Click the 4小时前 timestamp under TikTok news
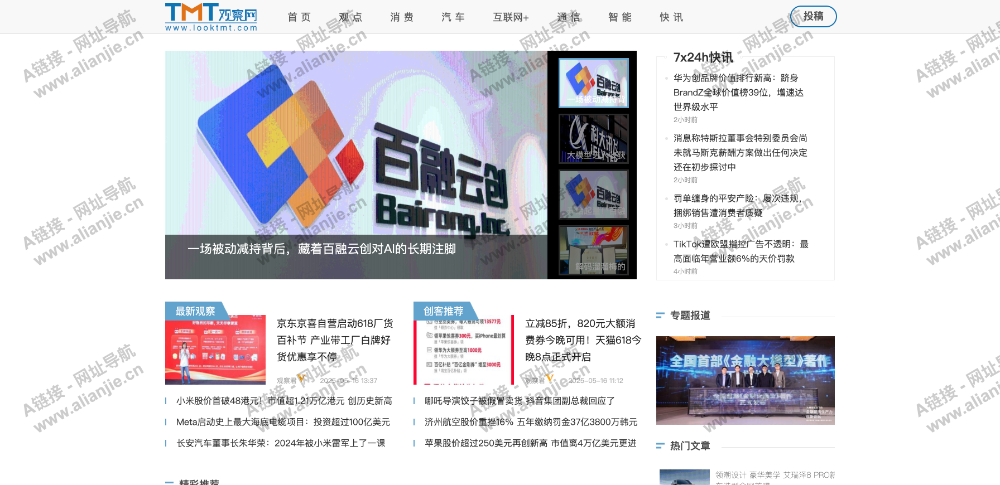The image size is (1000, 485). pyautogui.click(x=686, y=271)
